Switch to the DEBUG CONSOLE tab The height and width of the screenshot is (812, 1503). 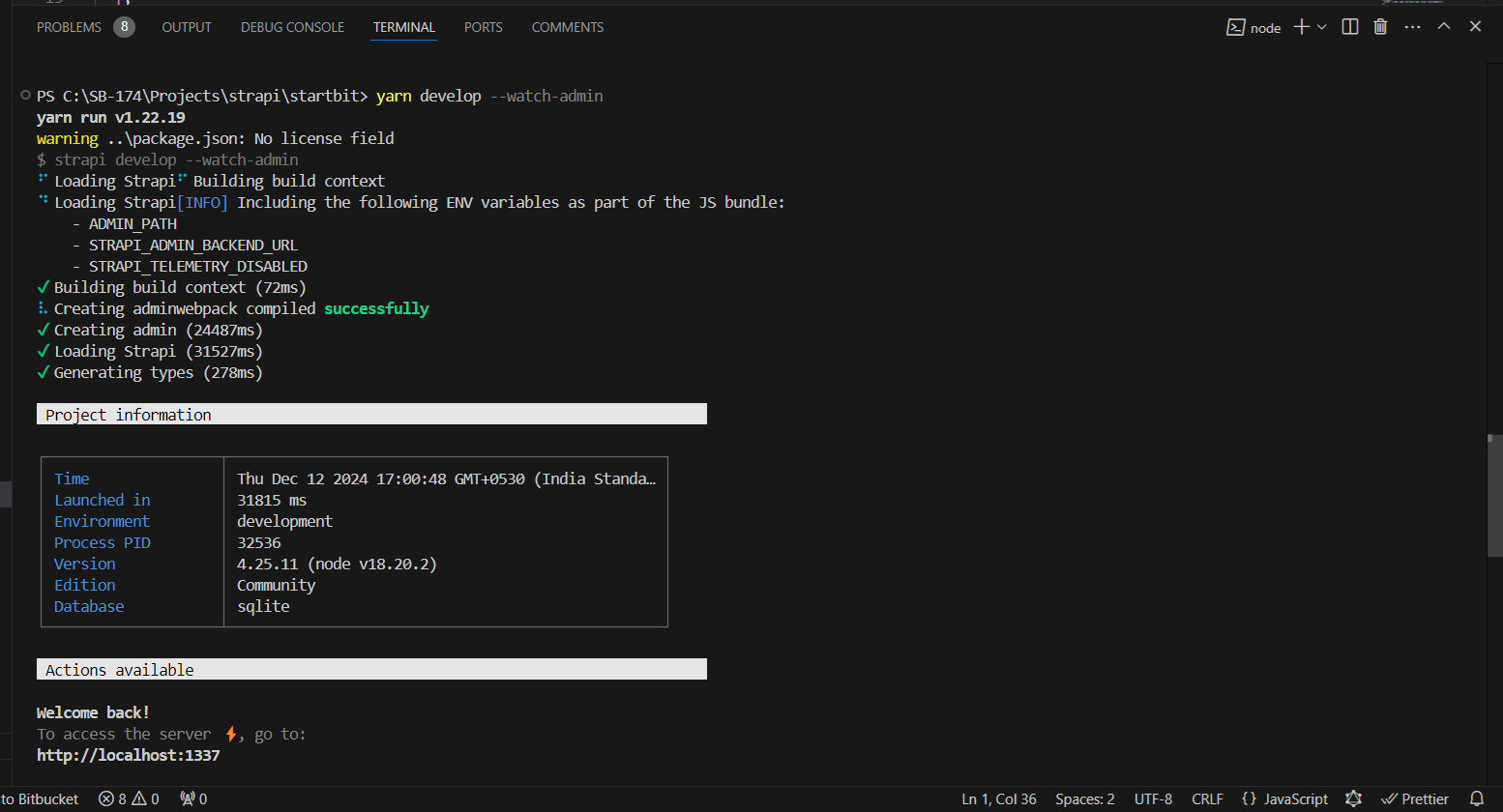[x=292, y=27]
